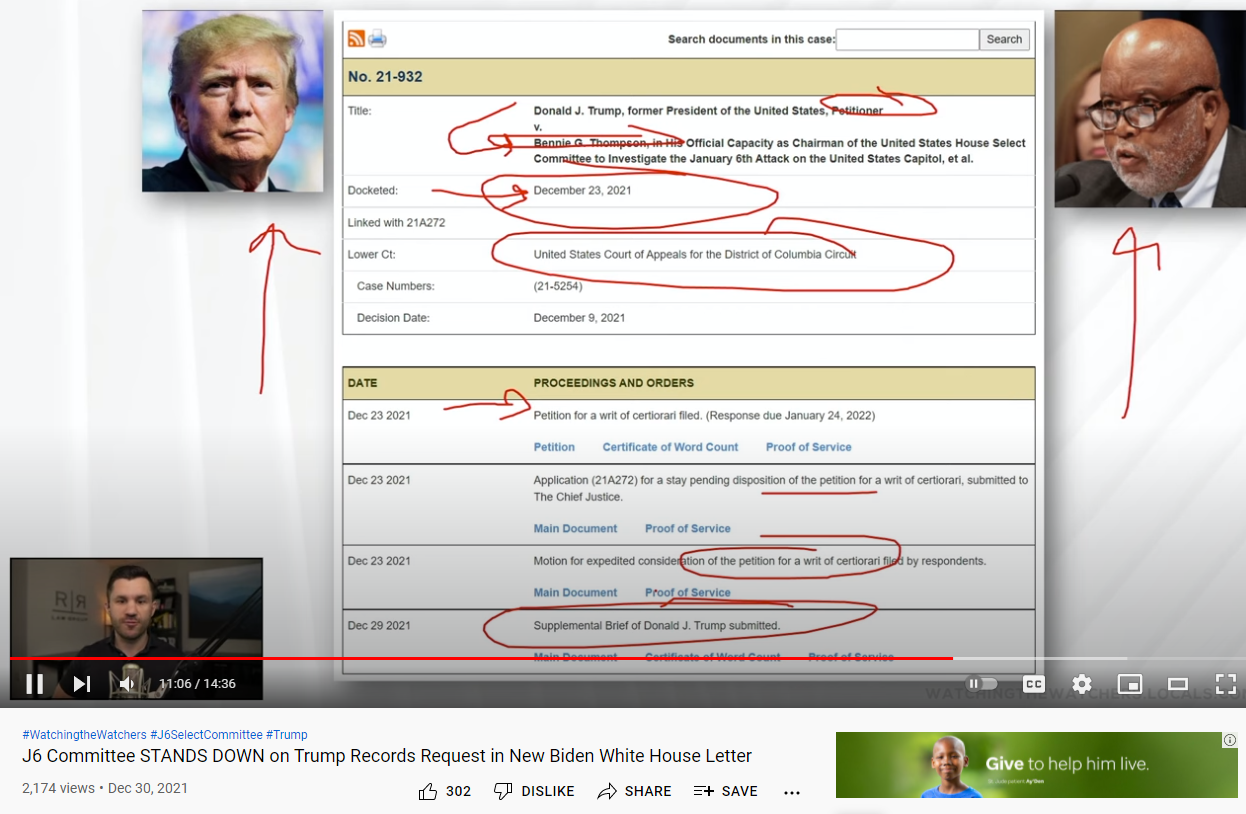Dislike the video
Viewport: 1246px width, 814px height.
[x=534, y=791]
